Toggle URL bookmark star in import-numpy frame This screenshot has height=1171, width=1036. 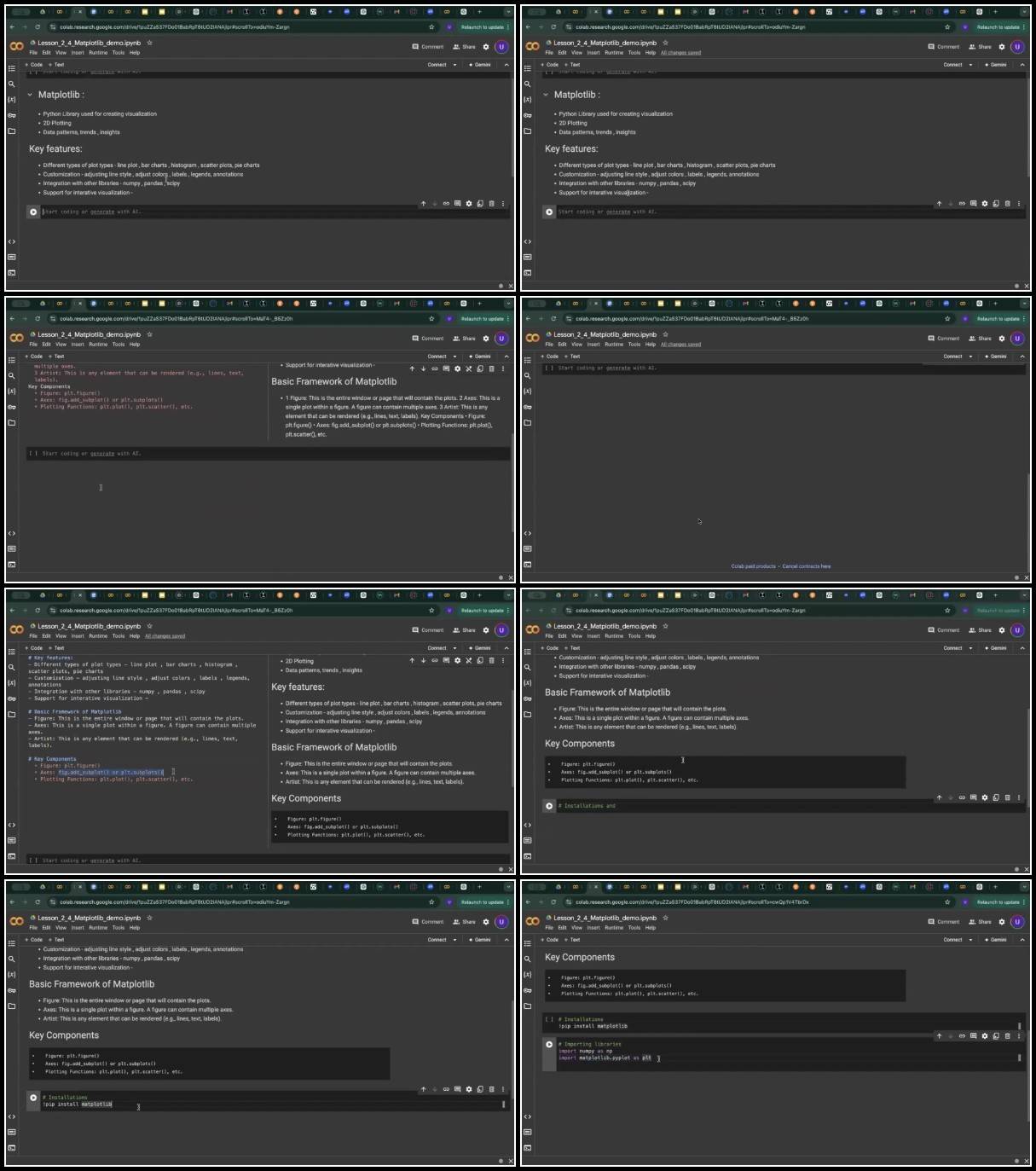(947, 902)
